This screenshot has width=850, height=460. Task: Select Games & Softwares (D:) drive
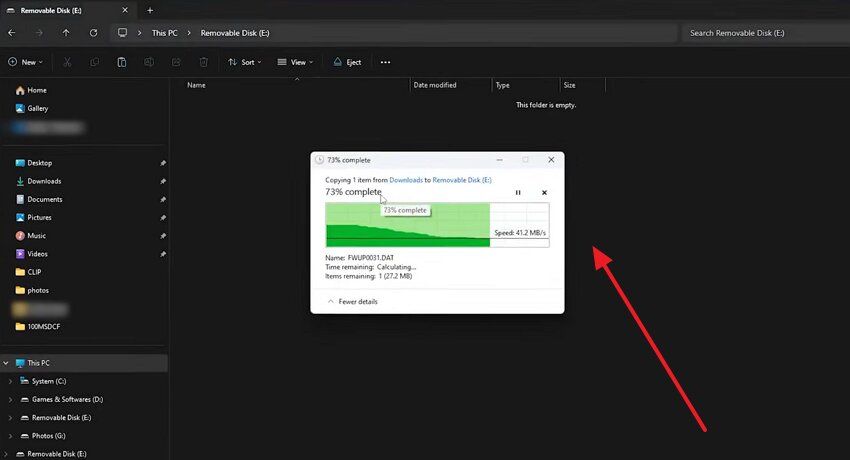67,400
